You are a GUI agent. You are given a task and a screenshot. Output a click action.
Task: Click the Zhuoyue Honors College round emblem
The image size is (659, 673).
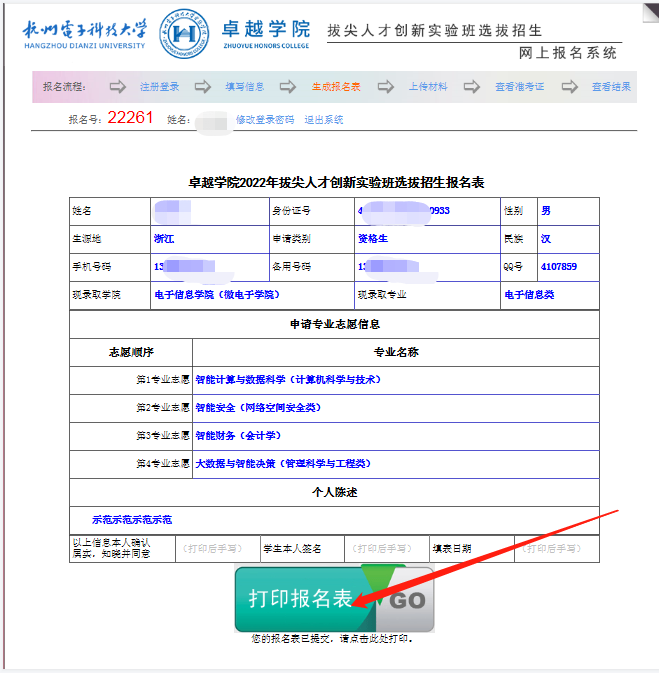pyautogui.click(x=184, y=34)
